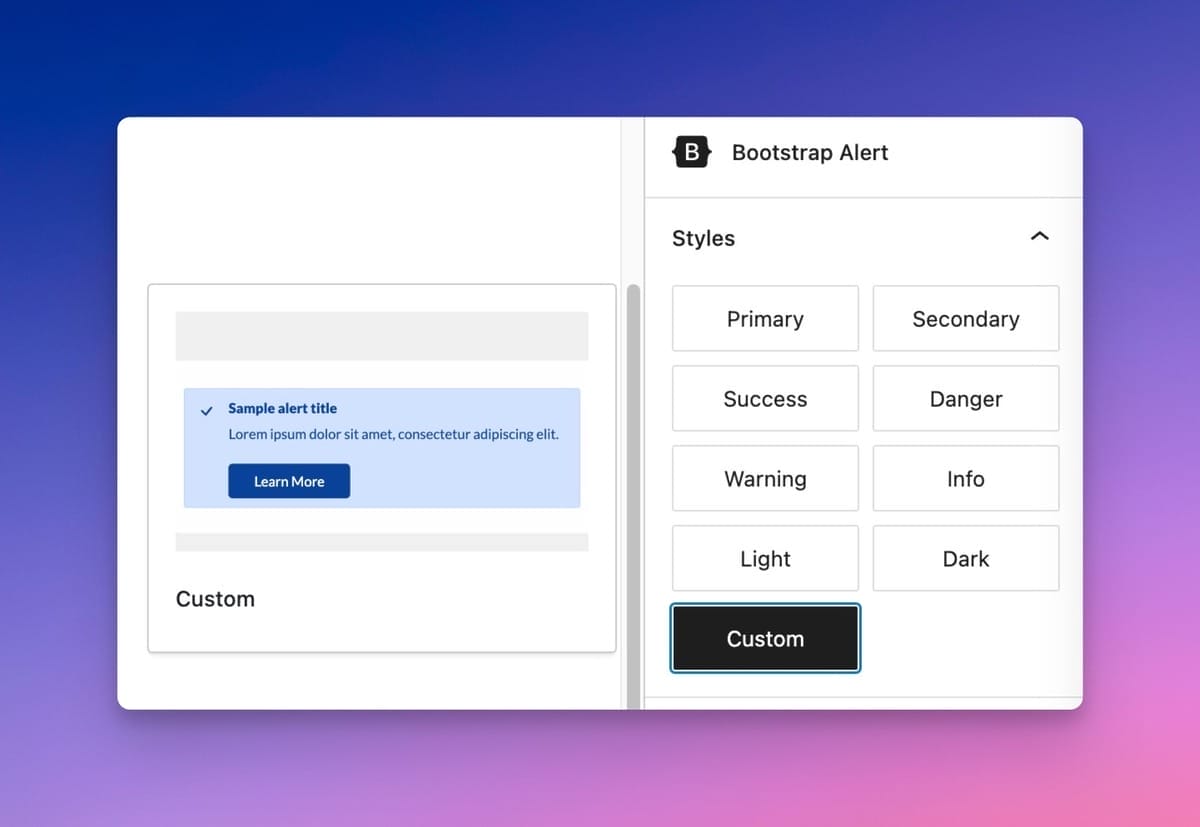1200x827 pixels.
Task: Apply the Light alert style
Action: tap(765, 559)
